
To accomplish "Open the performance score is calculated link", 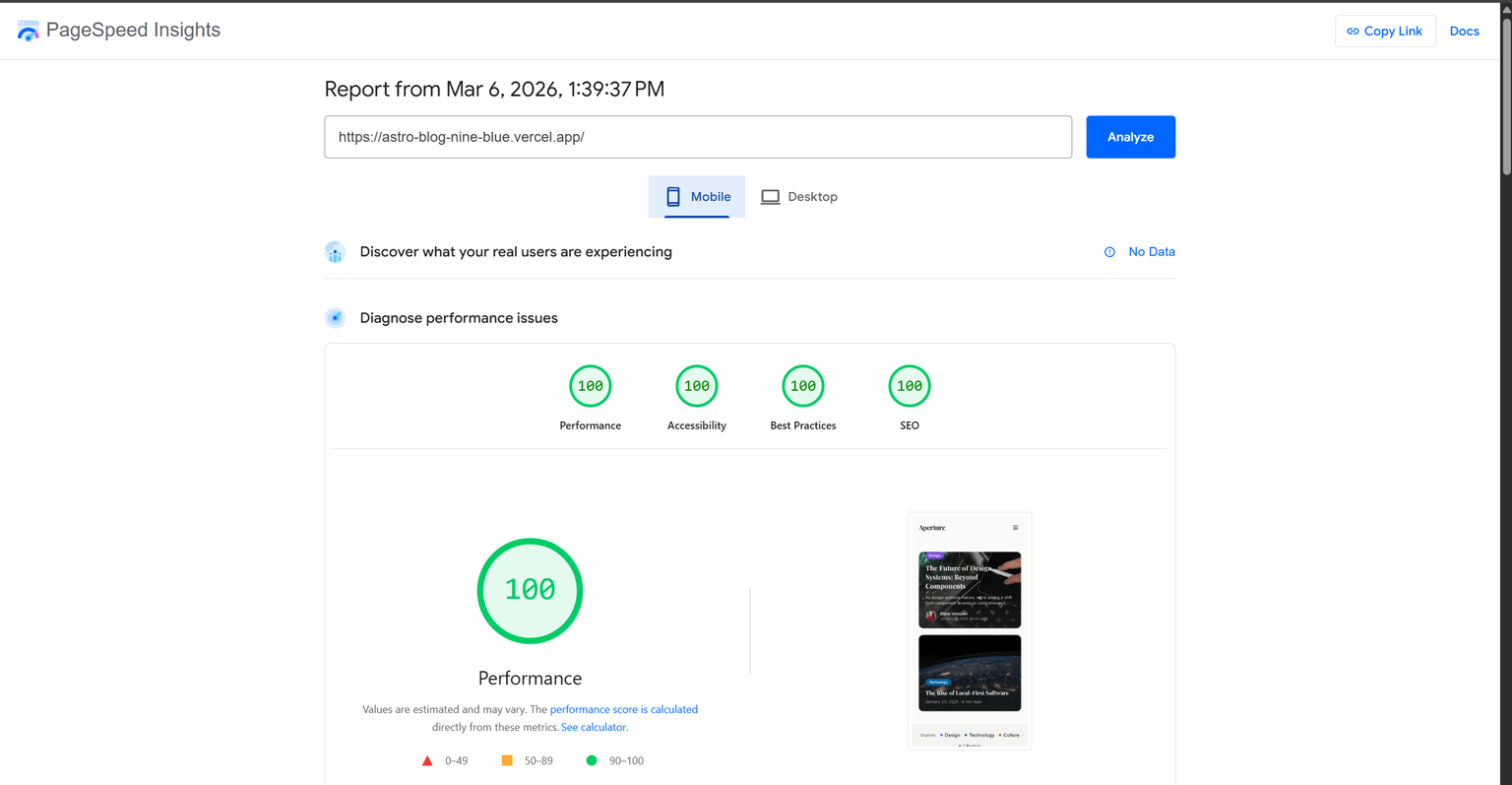I will coord(624,709).
